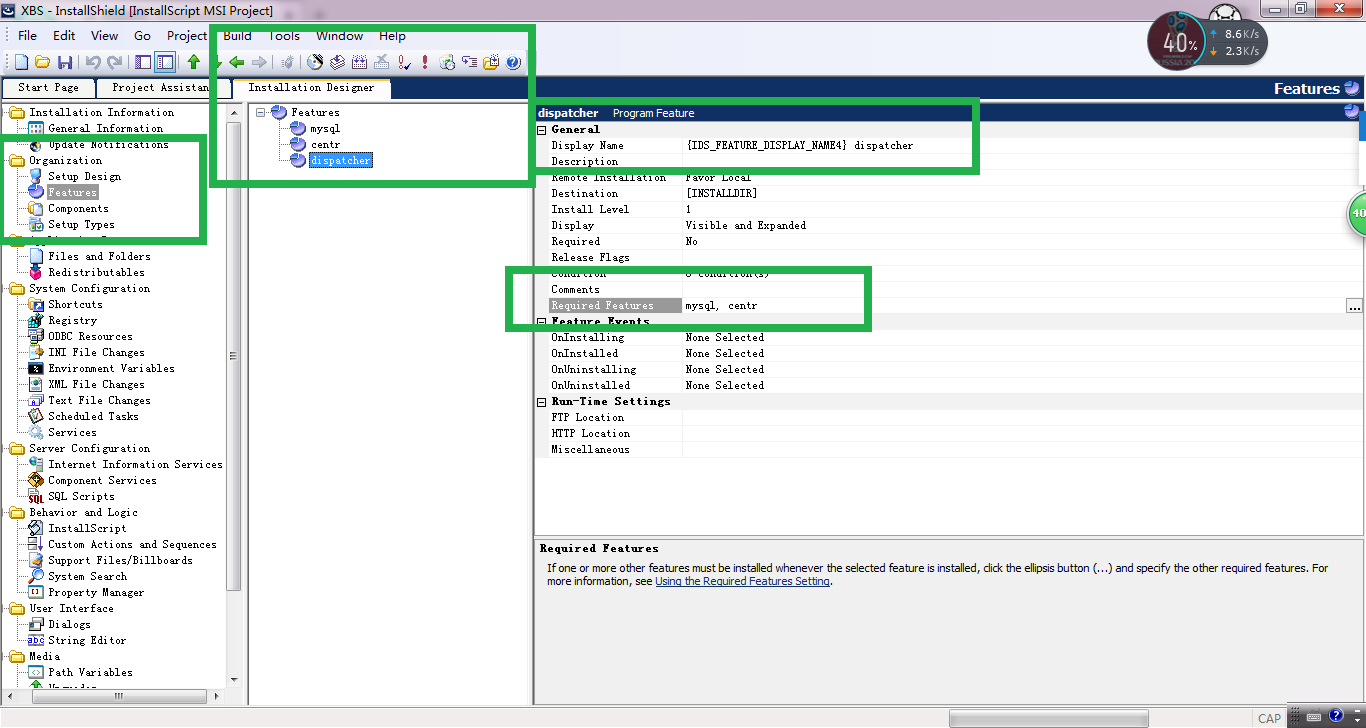The height and width of the screenshot is (728, 1366).
Task: Toggle the highlighted view layout toolbar button
Action: 165,62
